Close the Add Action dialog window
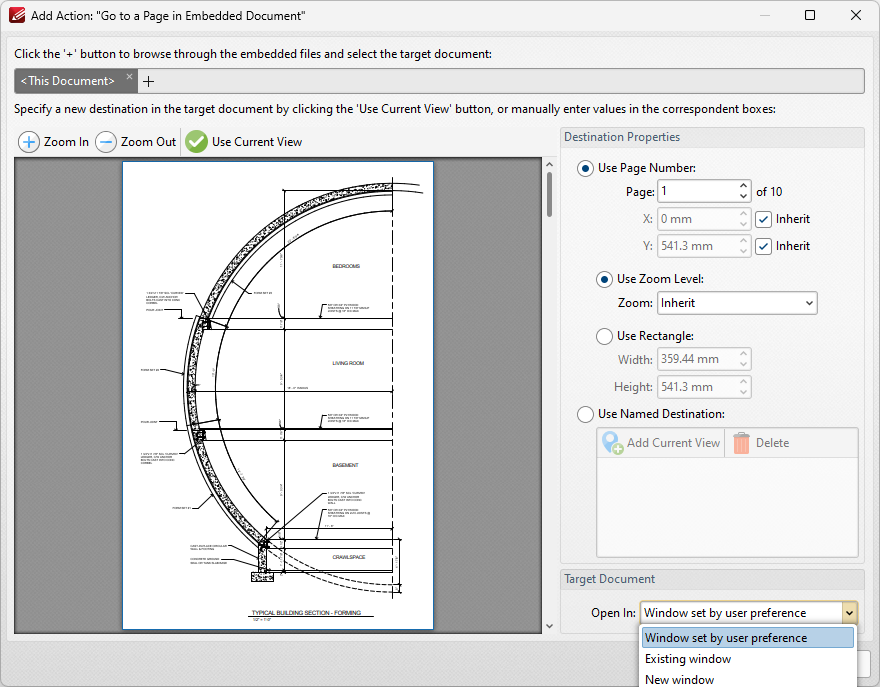880x687 pixels. [x=856, y=15]
